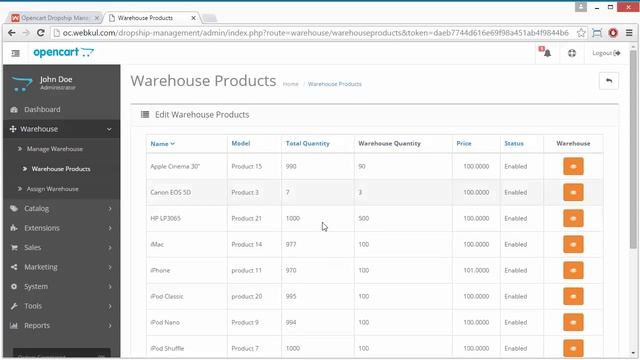640x360 pixels.
Task: Click the Dashboard sidebar icon
Action: [x=14, y=109]
